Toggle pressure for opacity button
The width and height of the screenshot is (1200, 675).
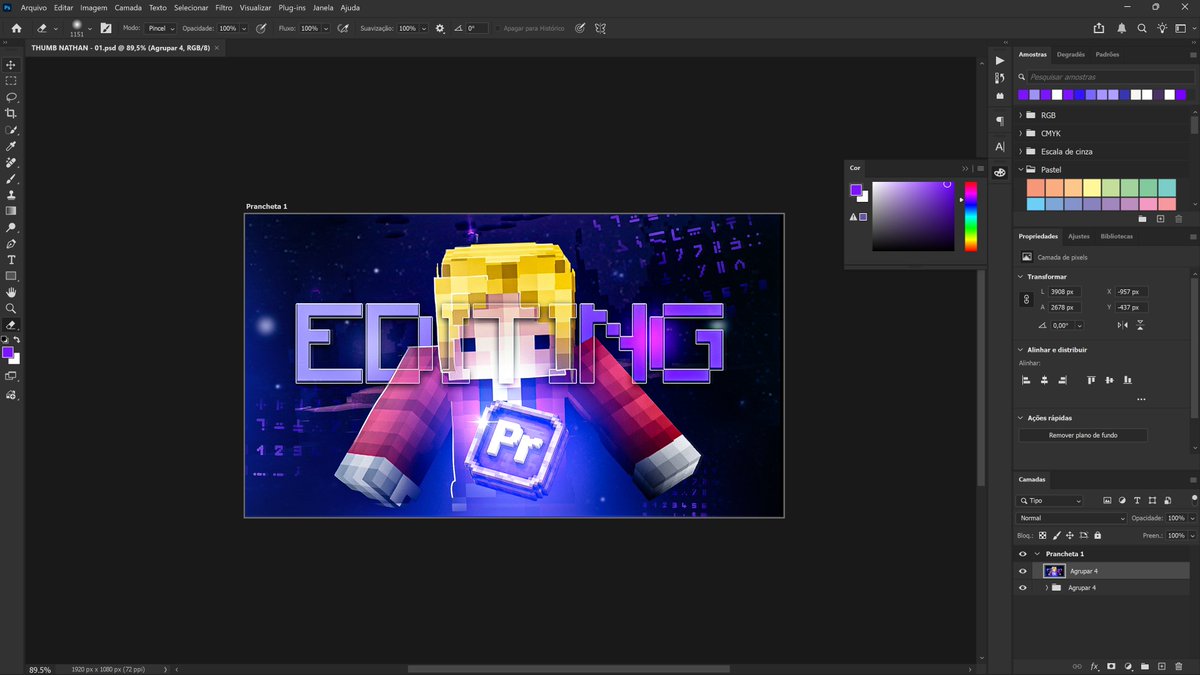point(261,28)
